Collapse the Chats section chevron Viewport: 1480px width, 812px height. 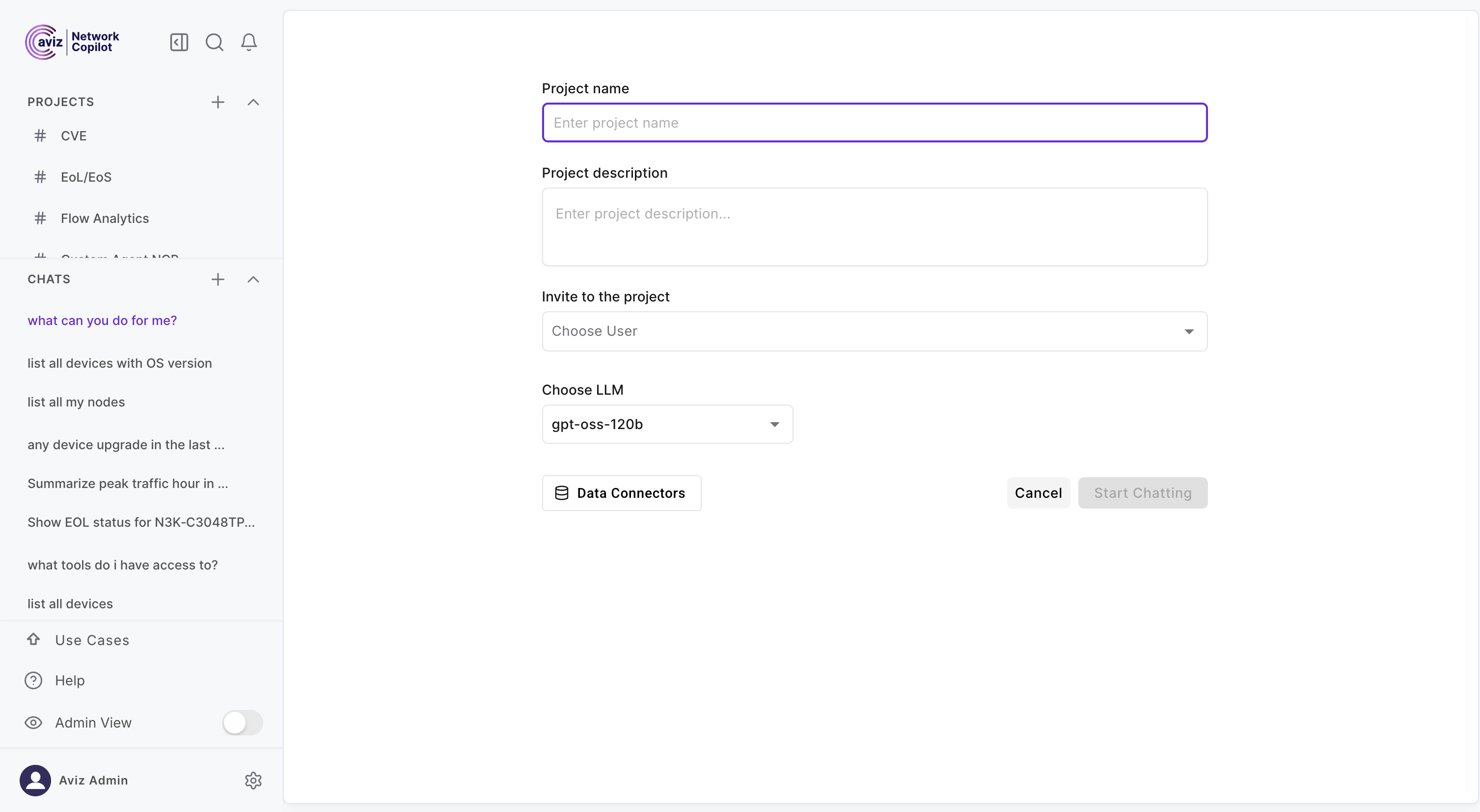(x=253, y=280)
